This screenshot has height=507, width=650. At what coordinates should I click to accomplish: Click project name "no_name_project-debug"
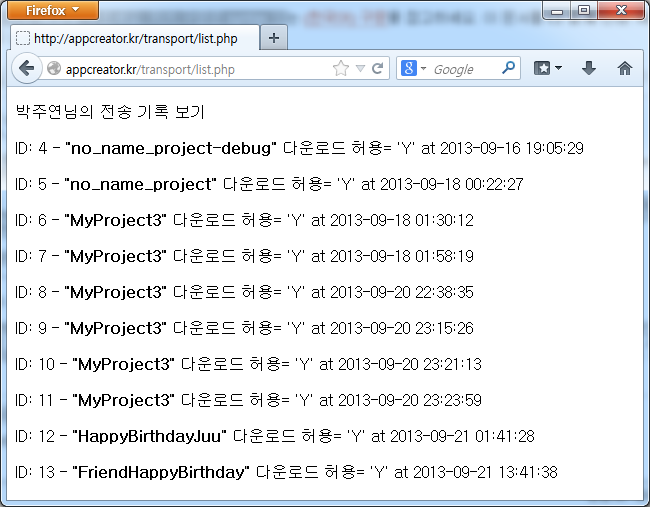click(x=171, y=148)
